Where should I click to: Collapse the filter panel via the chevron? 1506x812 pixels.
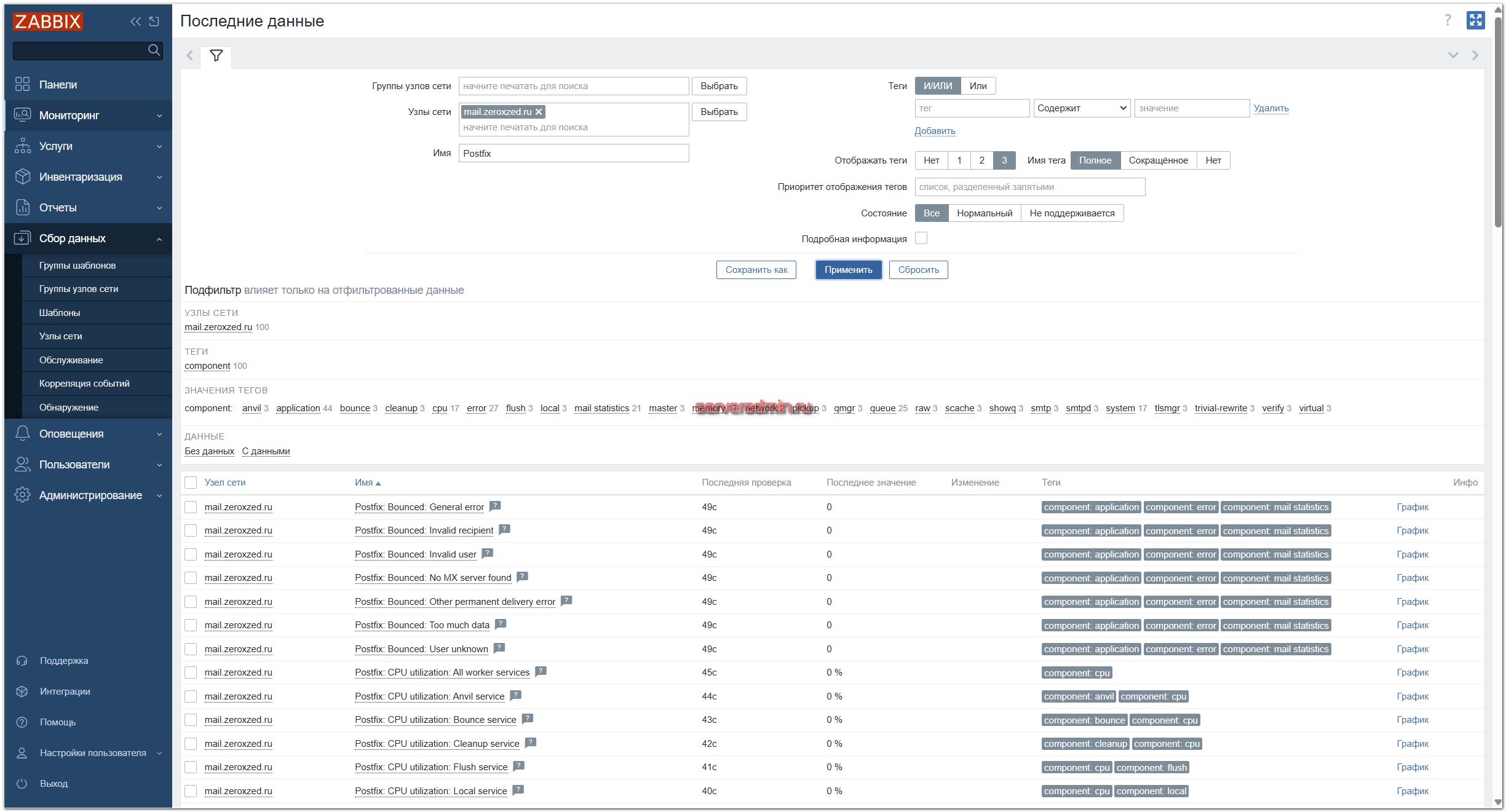click(1452, 55)
